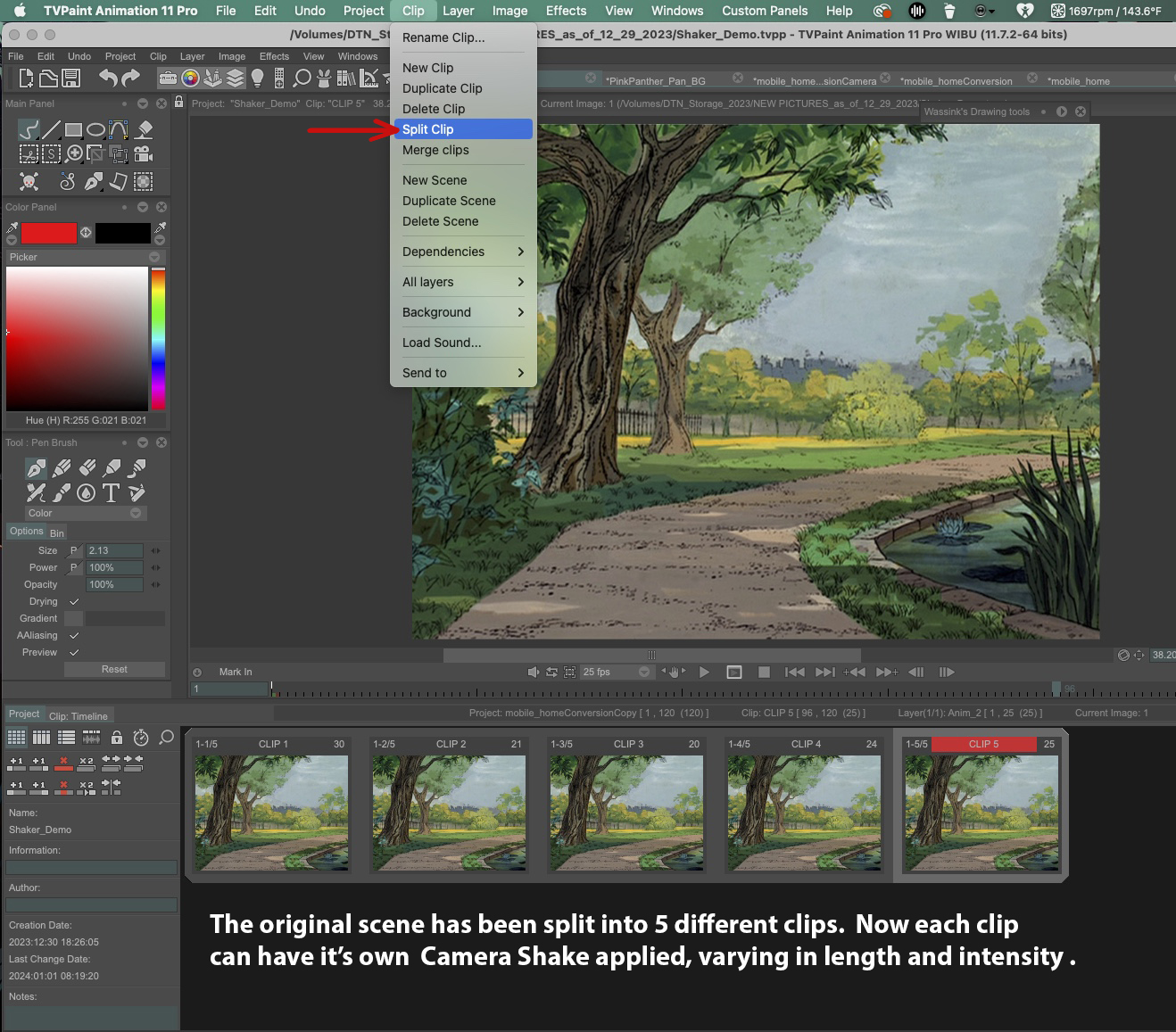Select the filled rectangle tool

point(73,130)
